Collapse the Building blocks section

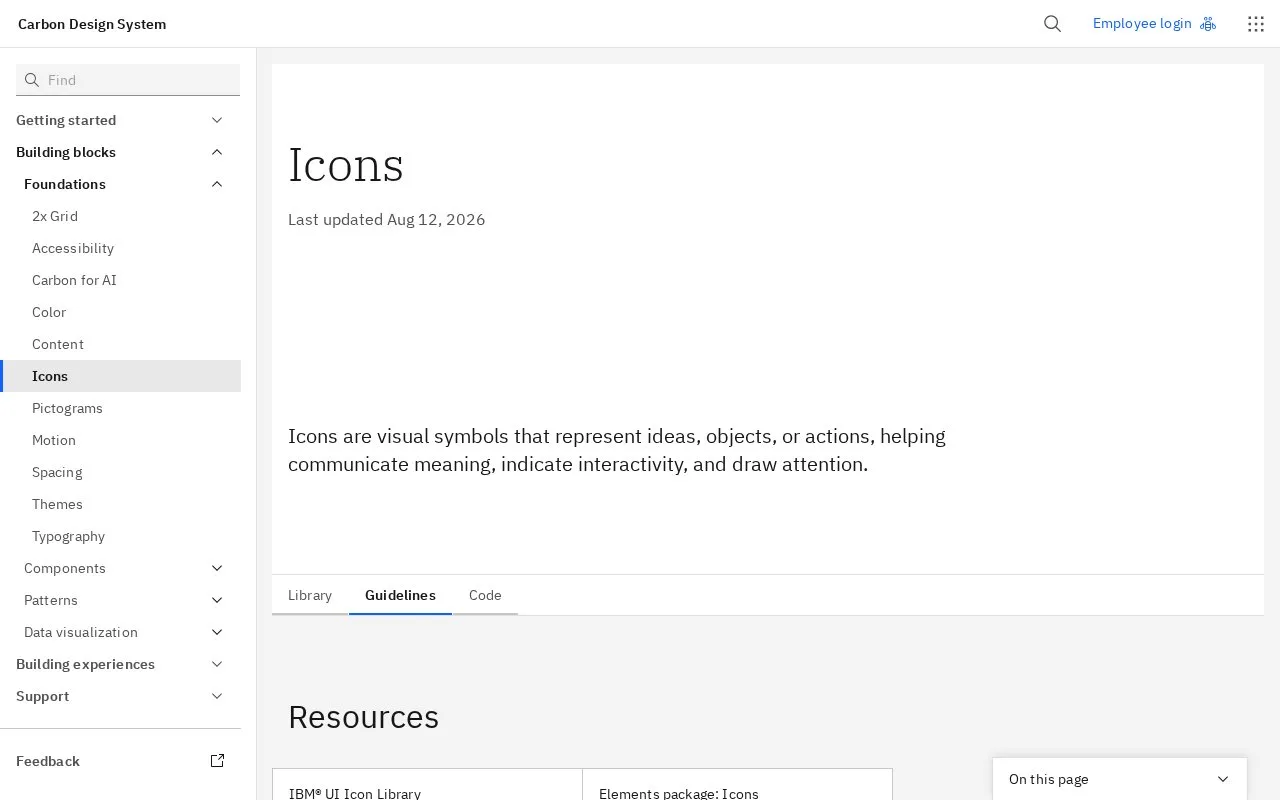120,152
